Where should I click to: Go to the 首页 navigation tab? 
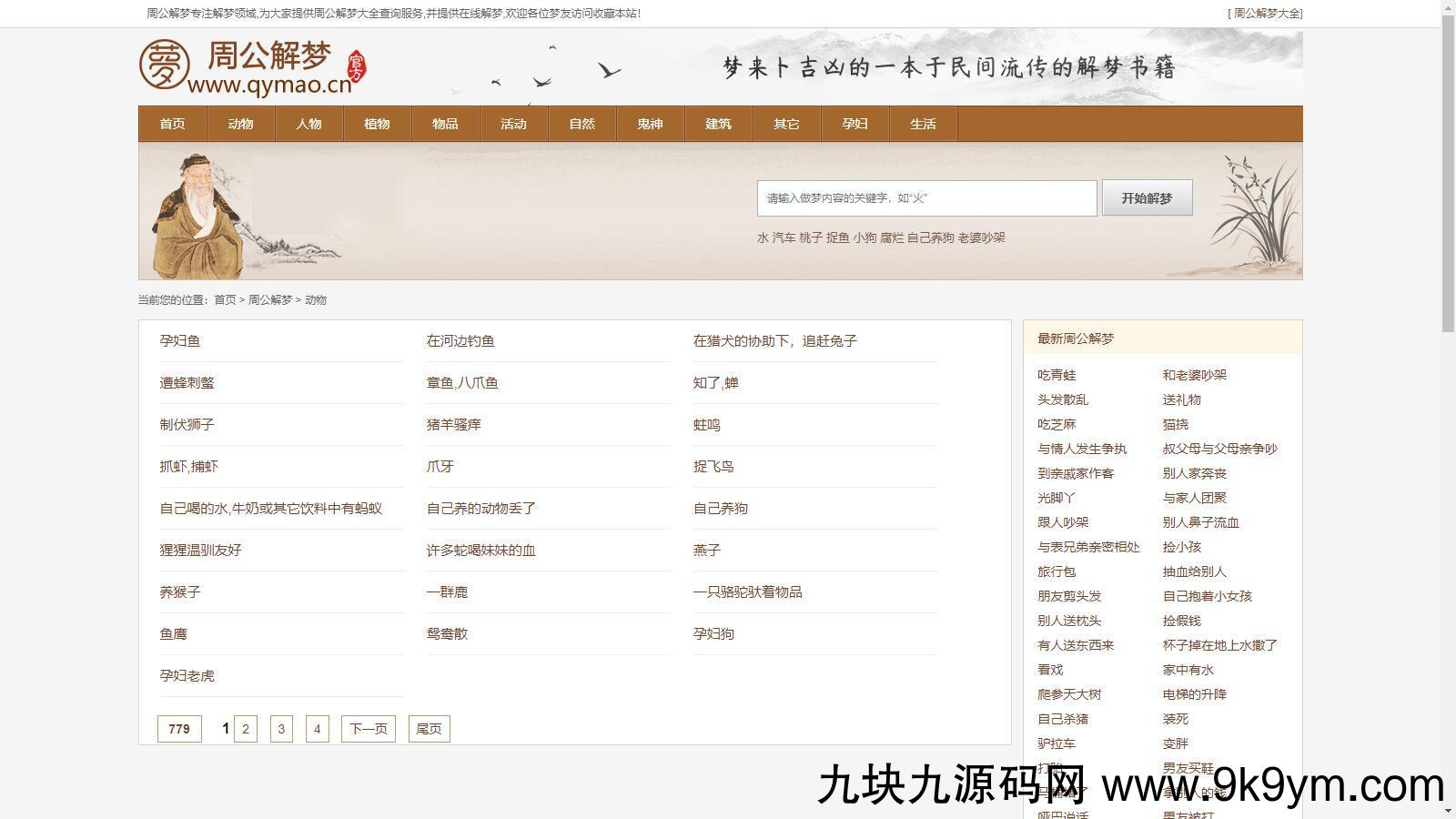tap(172, 124)
